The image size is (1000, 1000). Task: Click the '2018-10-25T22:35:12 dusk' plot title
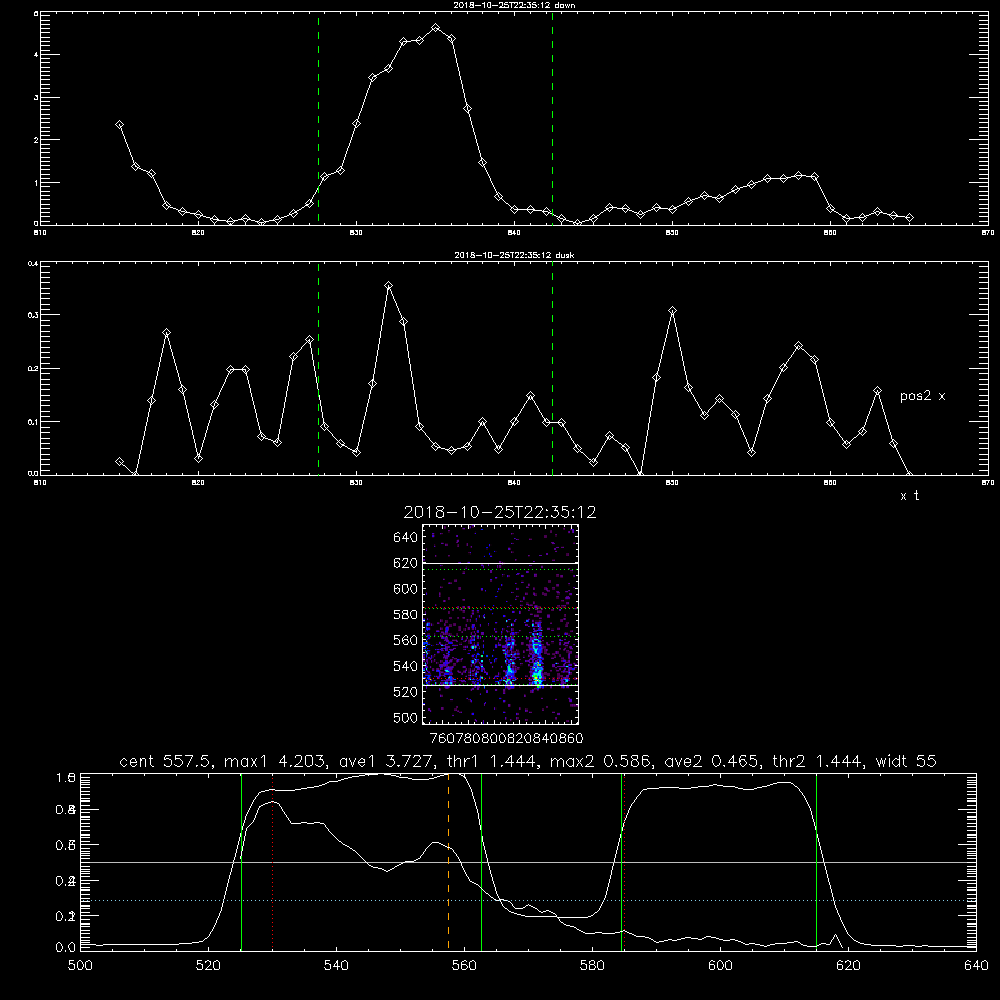514,255
